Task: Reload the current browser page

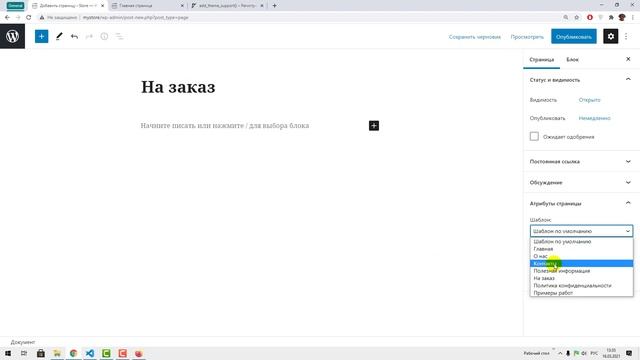Action: (x=29, y=17)
